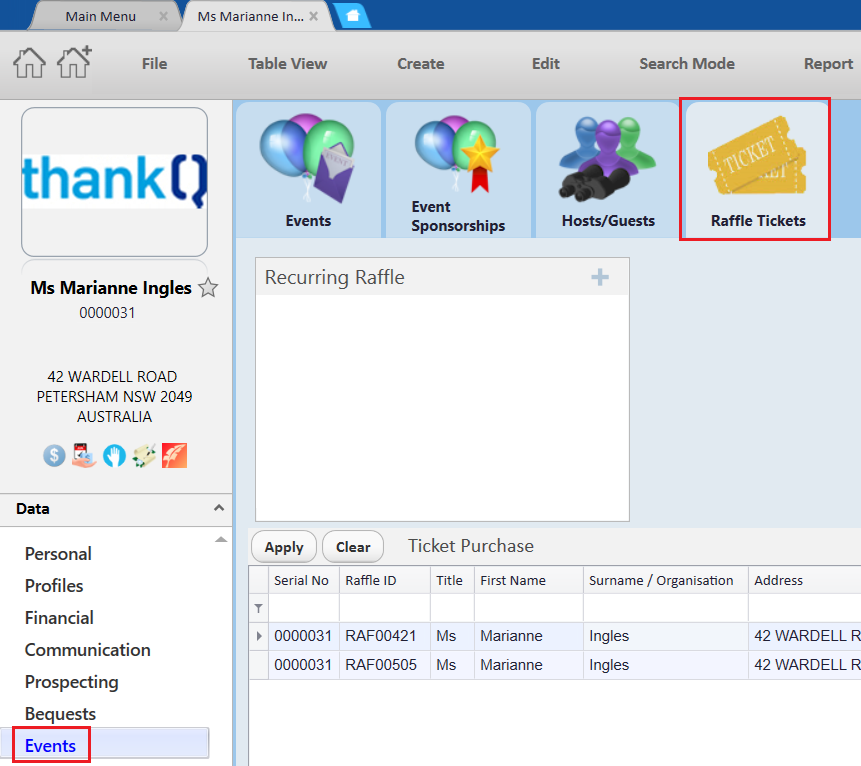Click the house-with-plus icon
Image resolution: width=861 pixels, height=766 pixels.
(75, 61)
